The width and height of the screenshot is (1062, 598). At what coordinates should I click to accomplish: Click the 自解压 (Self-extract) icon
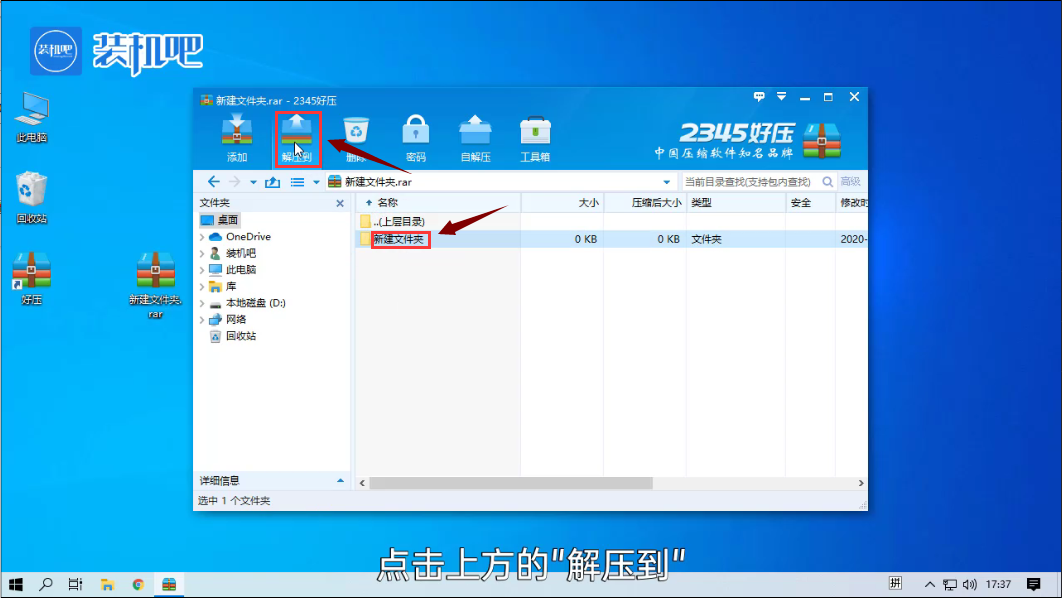coord(475,139)
